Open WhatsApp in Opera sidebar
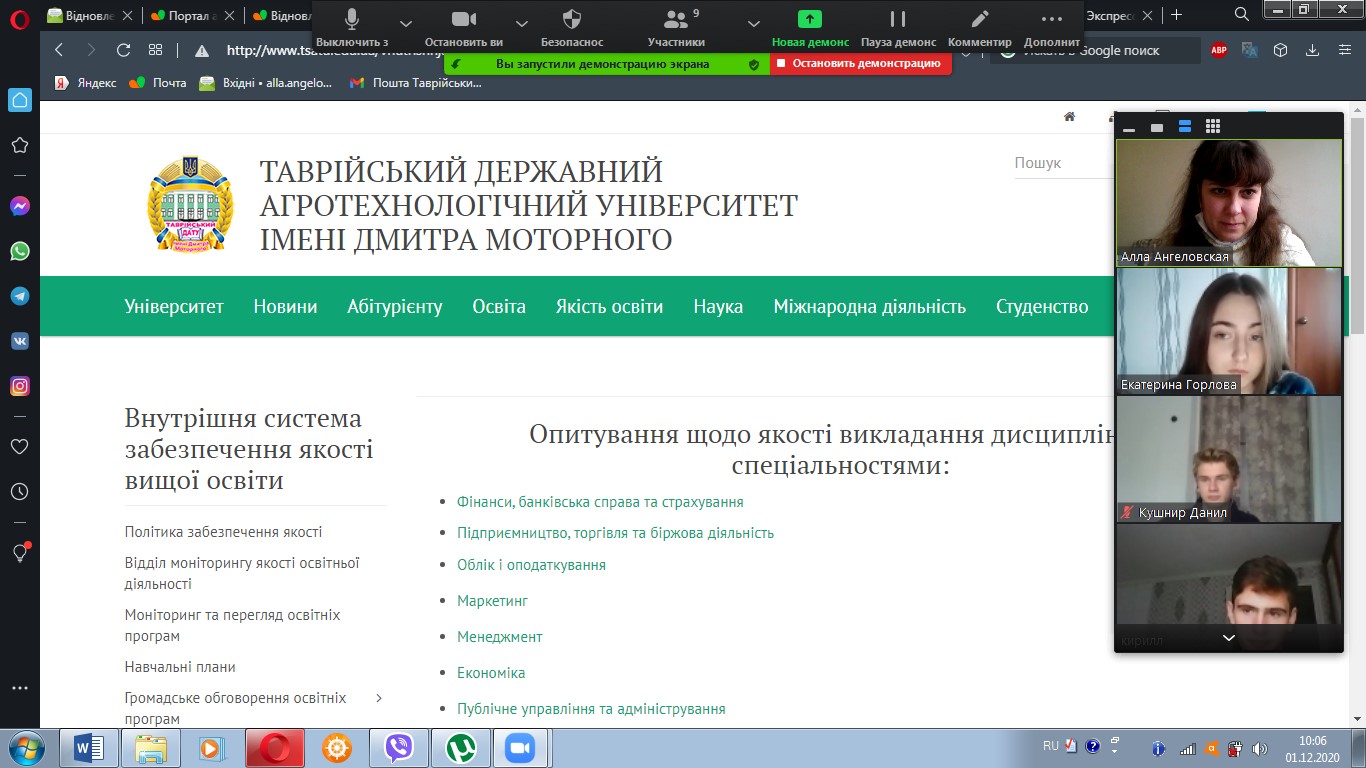This screenshot has width=1366, height=768. click(x=20, y=251)
